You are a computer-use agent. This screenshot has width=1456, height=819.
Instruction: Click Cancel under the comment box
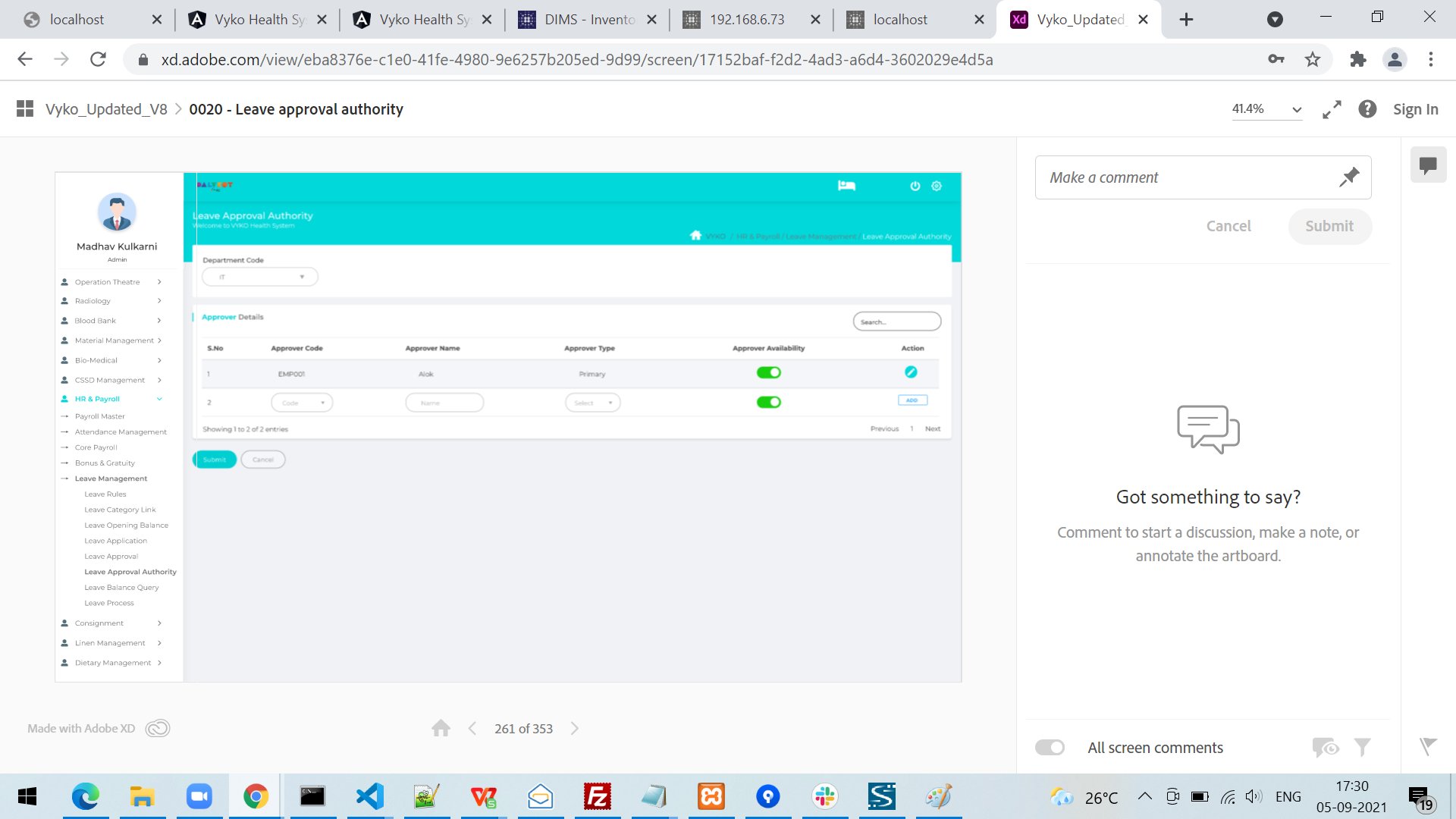(x=1228, y=226)
